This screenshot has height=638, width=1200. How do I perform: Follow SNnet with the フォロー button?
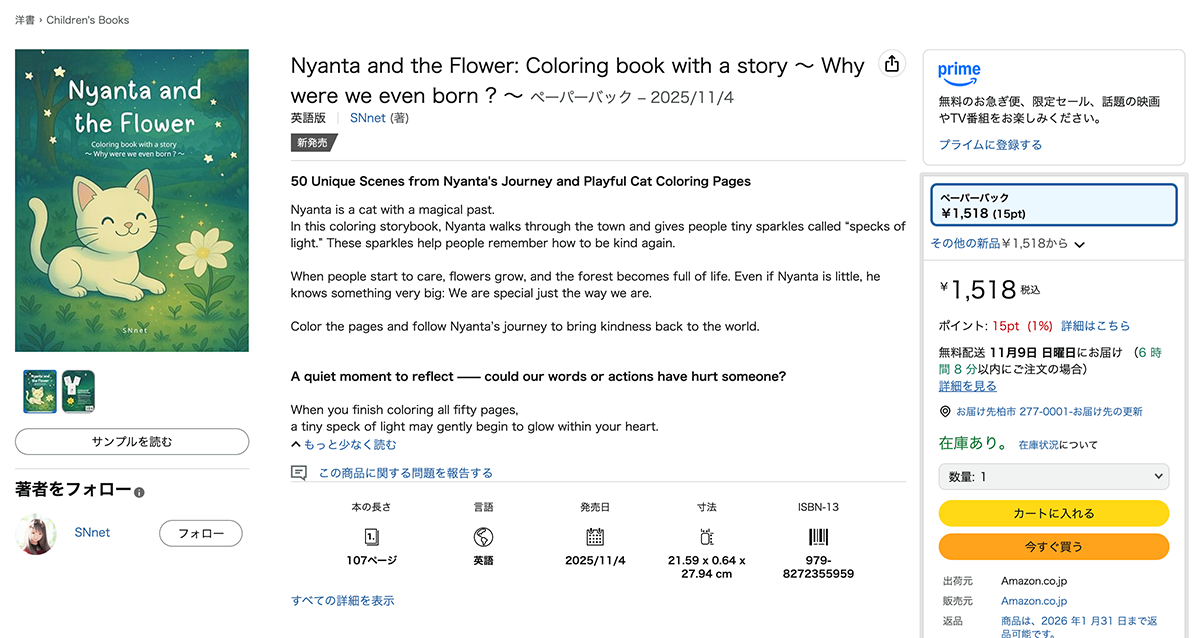pyautogui.click(x=200, y=534)
